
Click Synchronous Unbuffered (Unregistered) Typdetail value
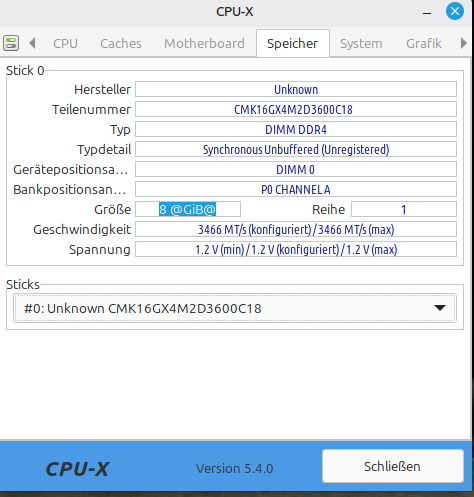point(296,149)
